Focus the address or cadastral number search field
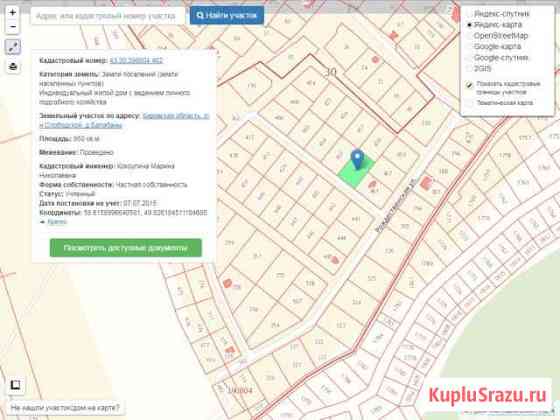Screen dimensions: 560x420 coord(107,16)
